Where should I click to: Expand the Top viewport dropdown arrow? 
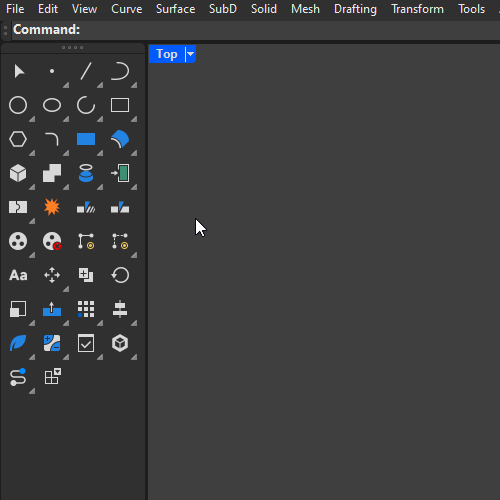click(x=190, y=54)
